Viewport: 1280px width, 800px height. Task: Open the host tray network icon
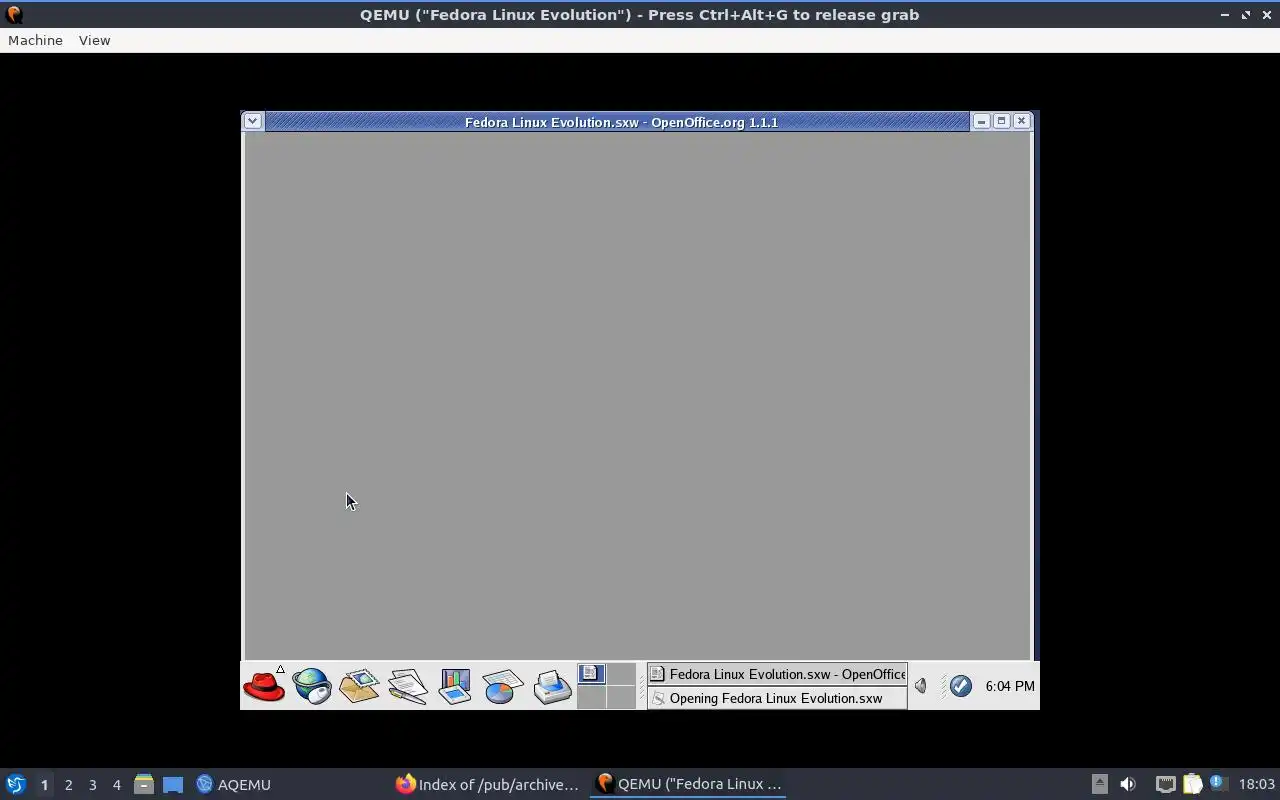(x=1165, y=784)
